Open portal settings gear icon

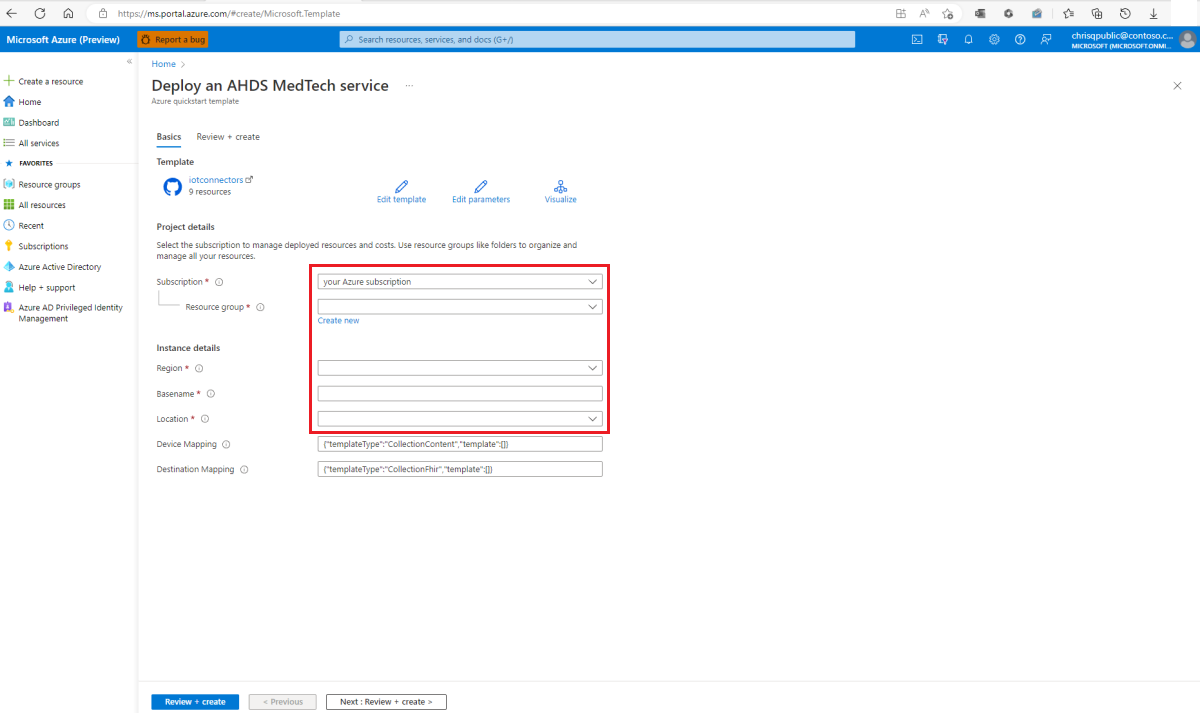click(994, 39)
